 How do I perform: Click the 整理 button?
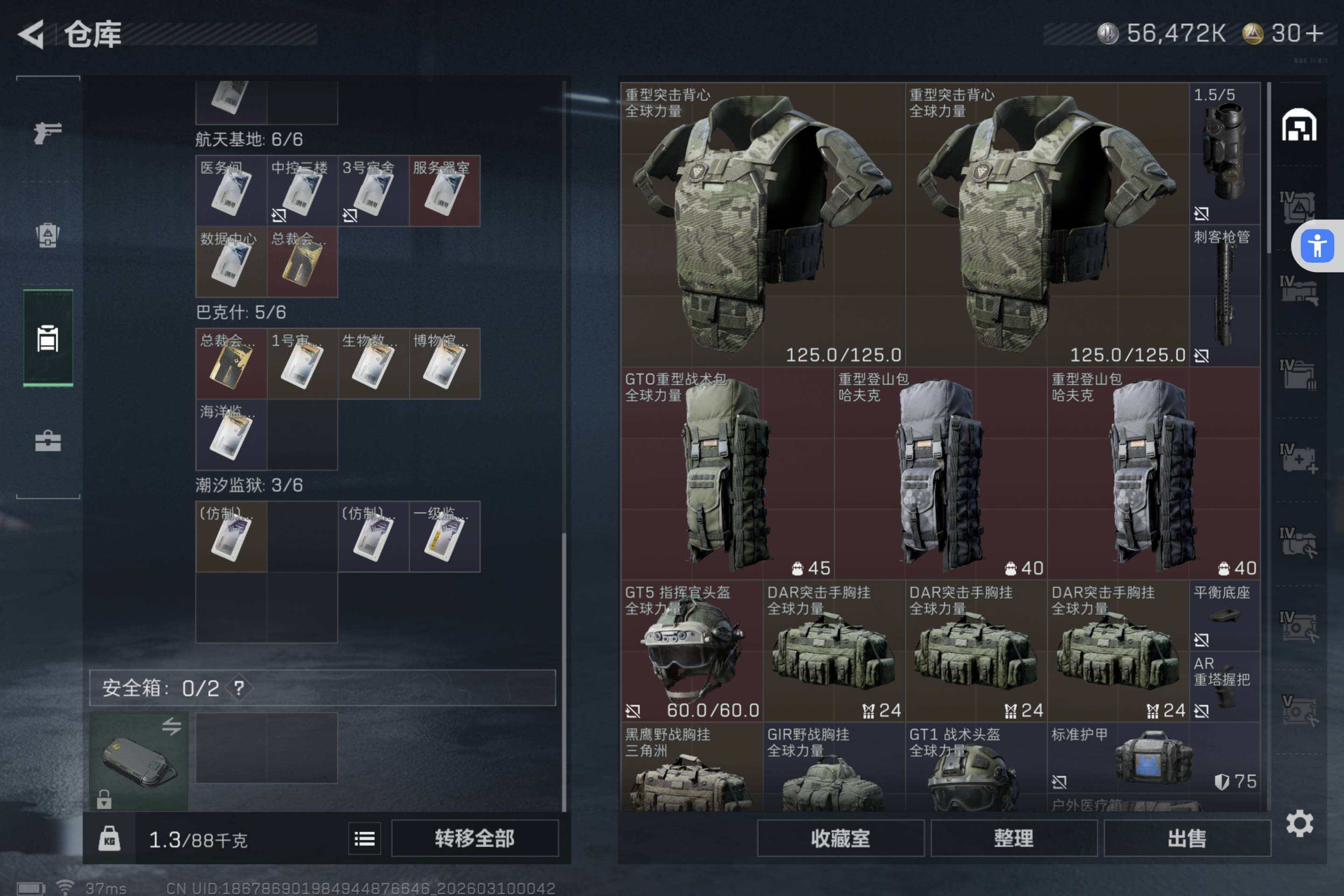pyautogui.click(x=1014, y=838)
